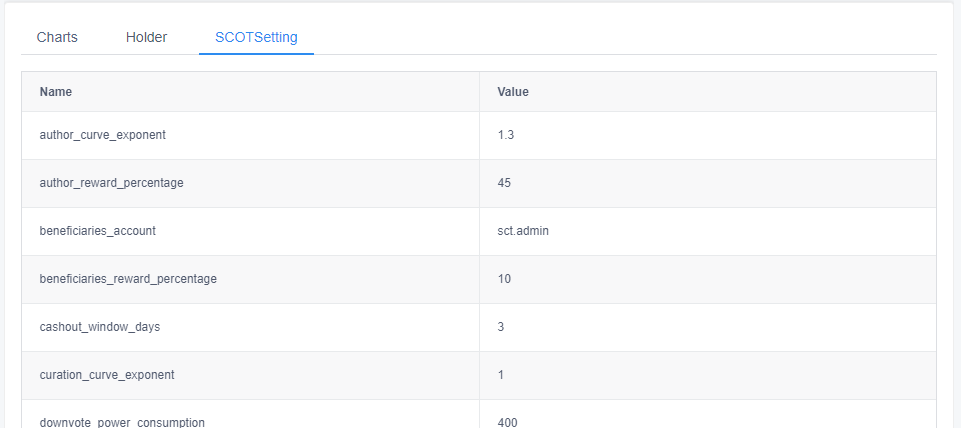Click the value 45 cell
The width and height of the screenshot is (961, 428).
point(504,183)
